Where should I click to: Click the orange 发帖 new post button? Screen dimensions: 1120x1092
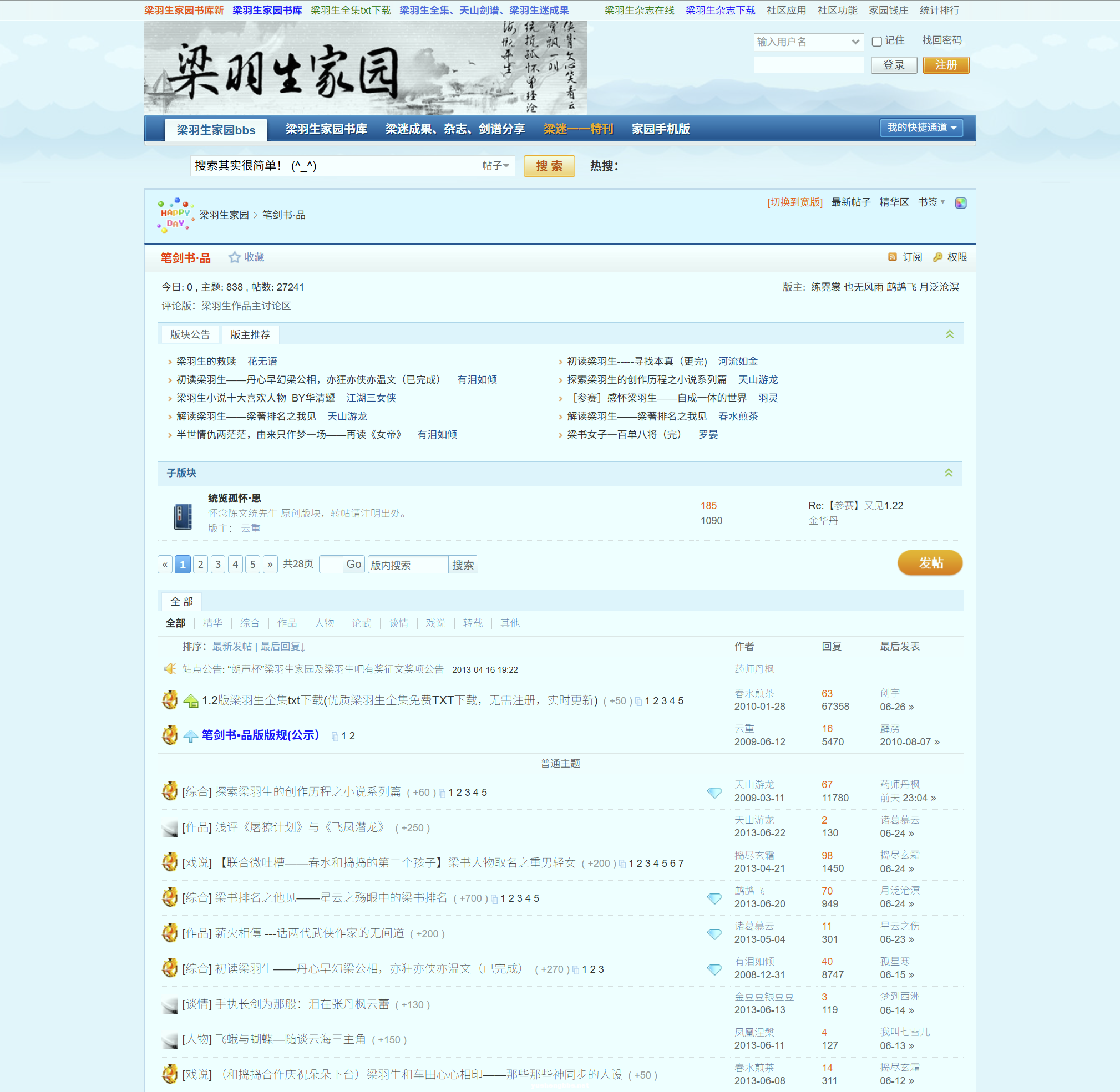click(930, 563)
